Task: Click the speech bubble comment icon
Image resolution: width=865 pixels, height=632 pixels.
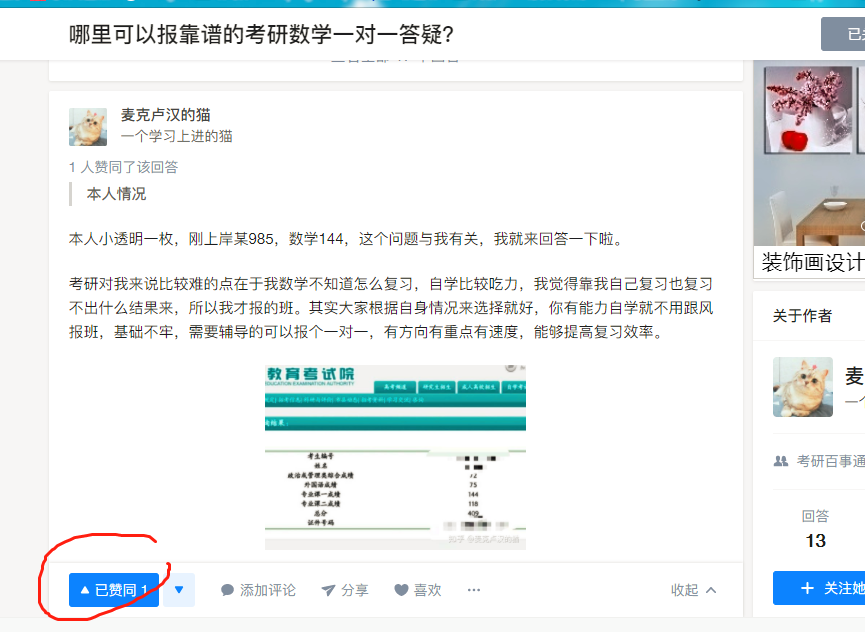Action: click(x=227, y=590)
